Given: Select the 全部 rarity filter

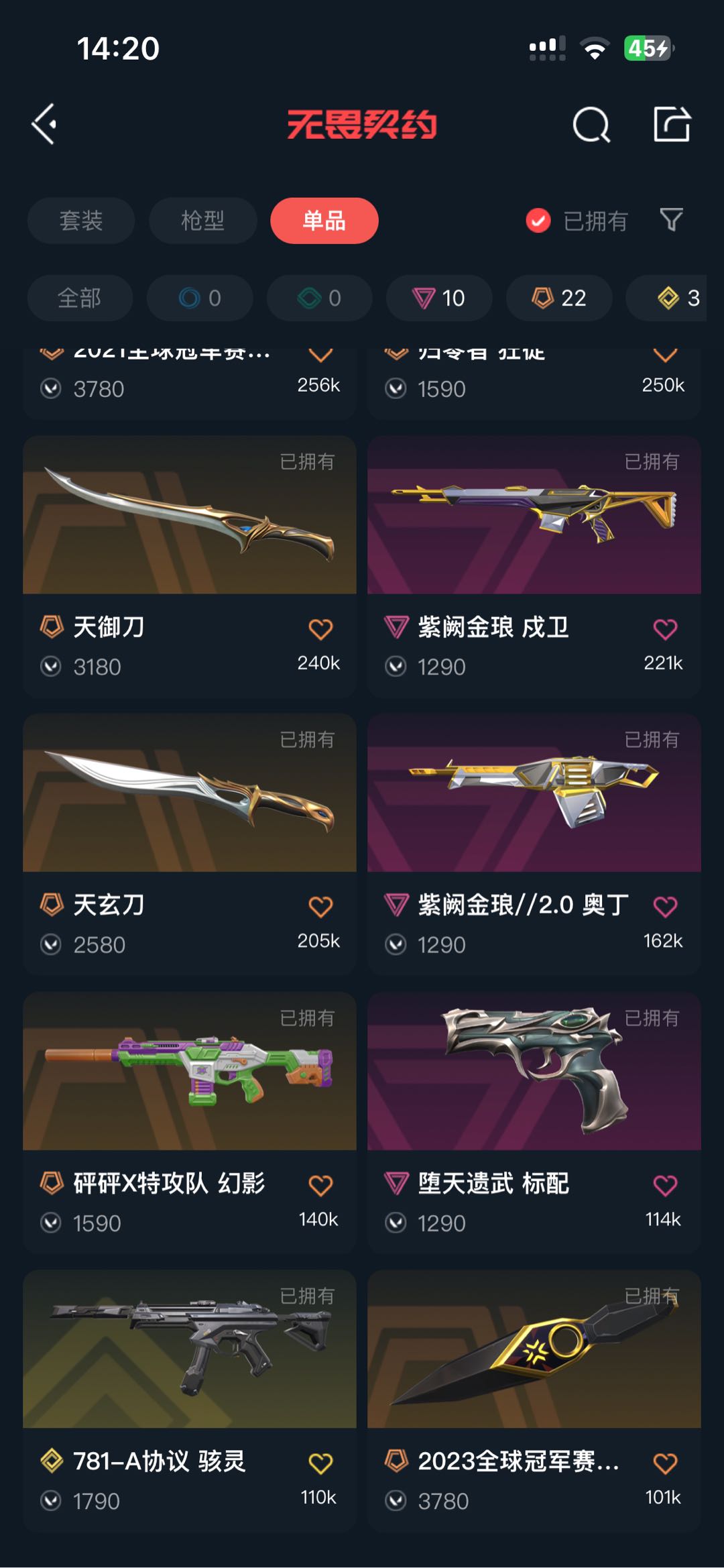Looking at the screenshot, I should [80, 298].
